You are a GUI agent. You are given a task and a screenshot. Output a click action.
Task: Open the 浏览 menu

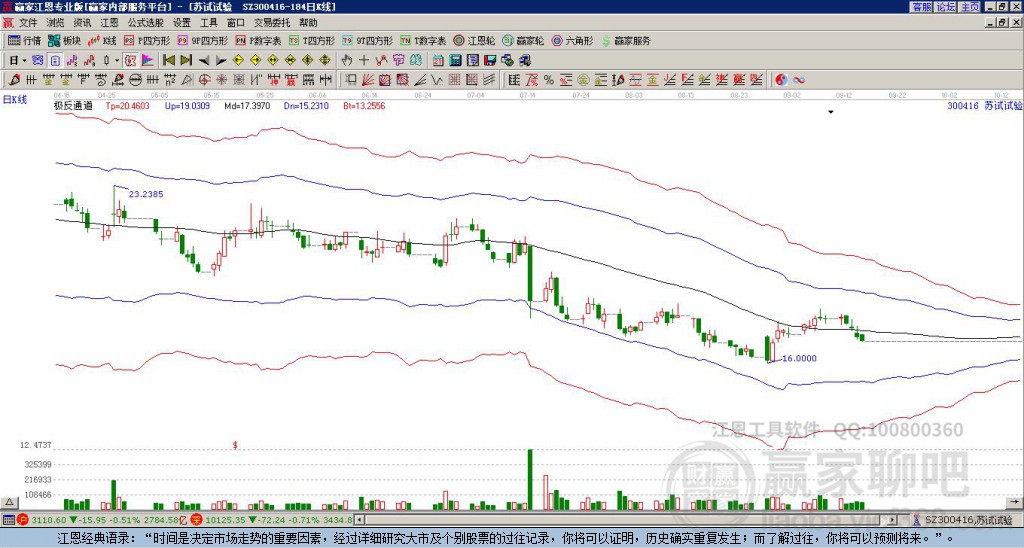coord(55,23)
